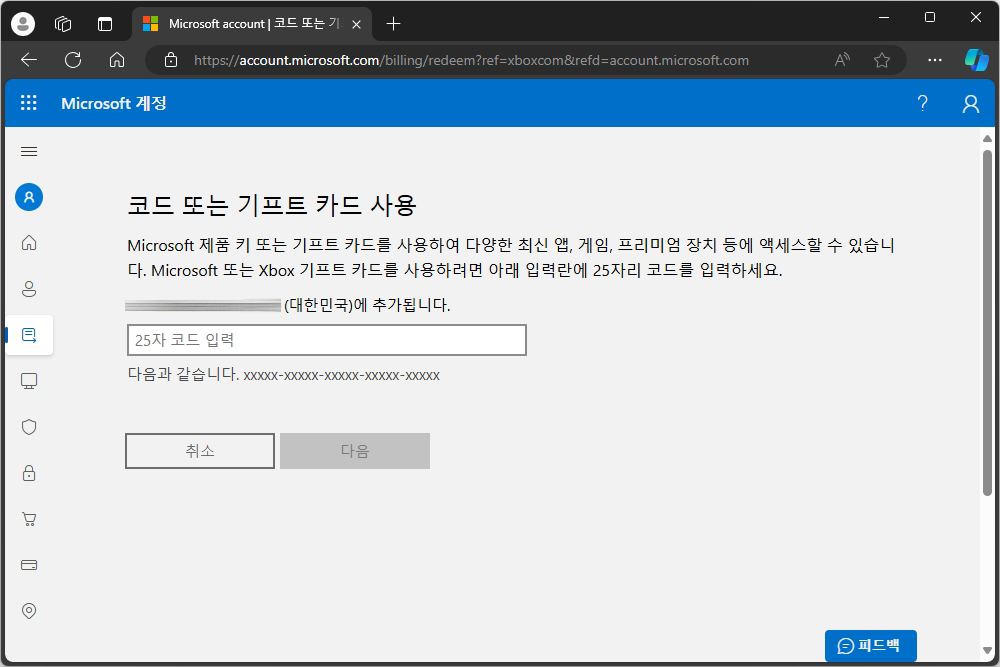Click the (대한민국)에 추가됩니다 text
The width and height of the screenshot is (1000, 667).
click(367, 305)
